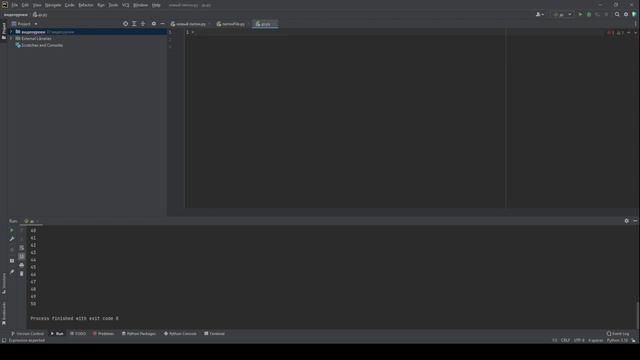Click 'Process finished with exit code 0' in the console
The height and width of the screenshot is (360, 640).
74,318
